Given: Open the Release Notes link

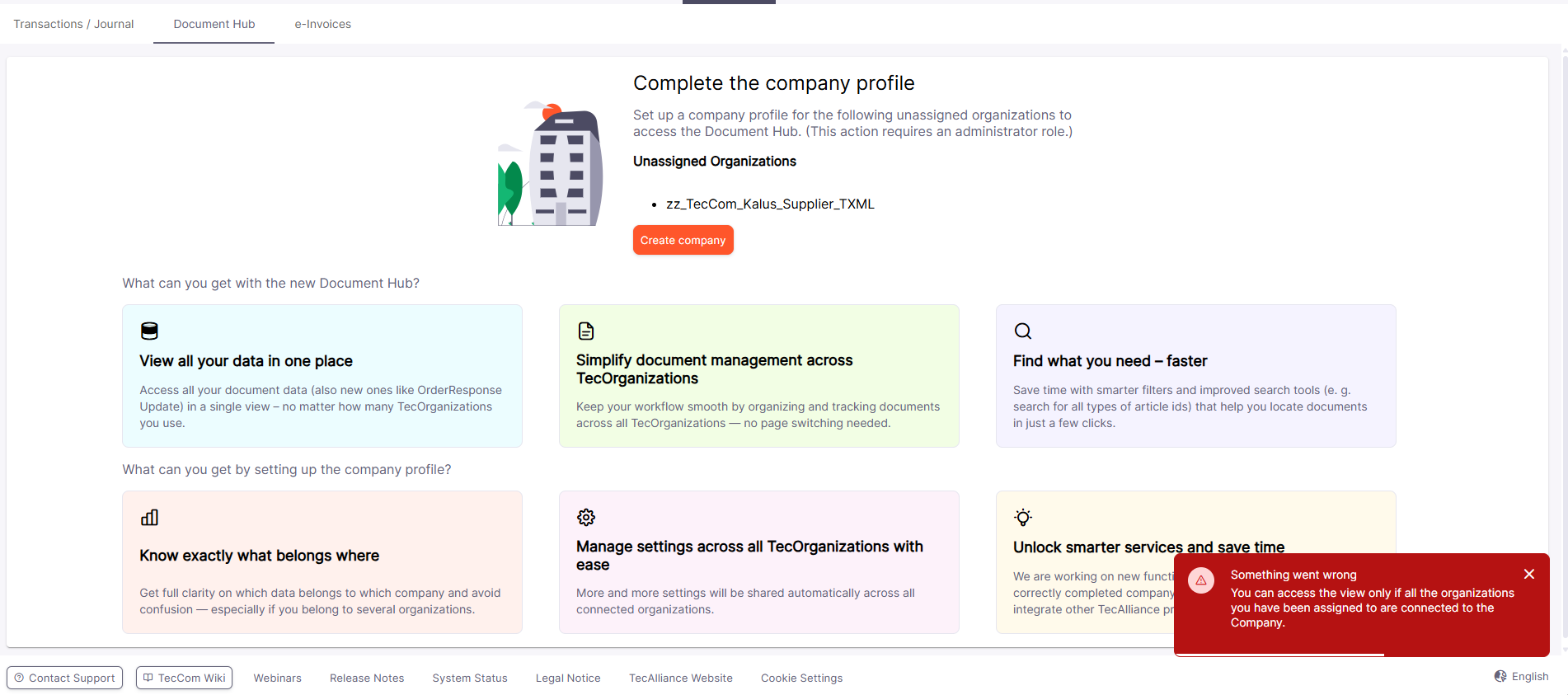Looking at the screenshot, I should (x=367, y=678).
